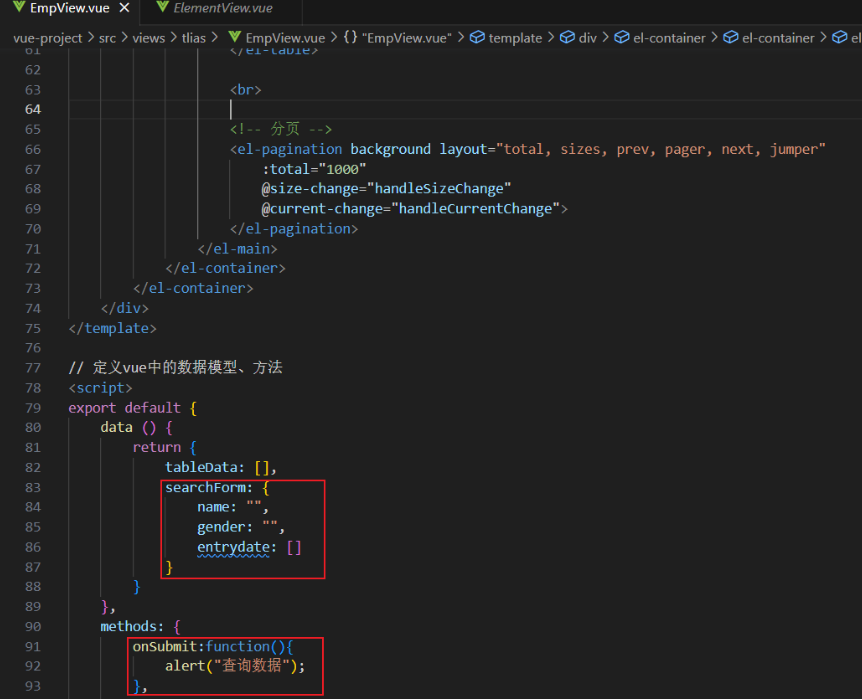Screen dimensions: 862x700
Task: Select the EmpView.vue tab
Action: pyautogui.click(x=68, y=9)
